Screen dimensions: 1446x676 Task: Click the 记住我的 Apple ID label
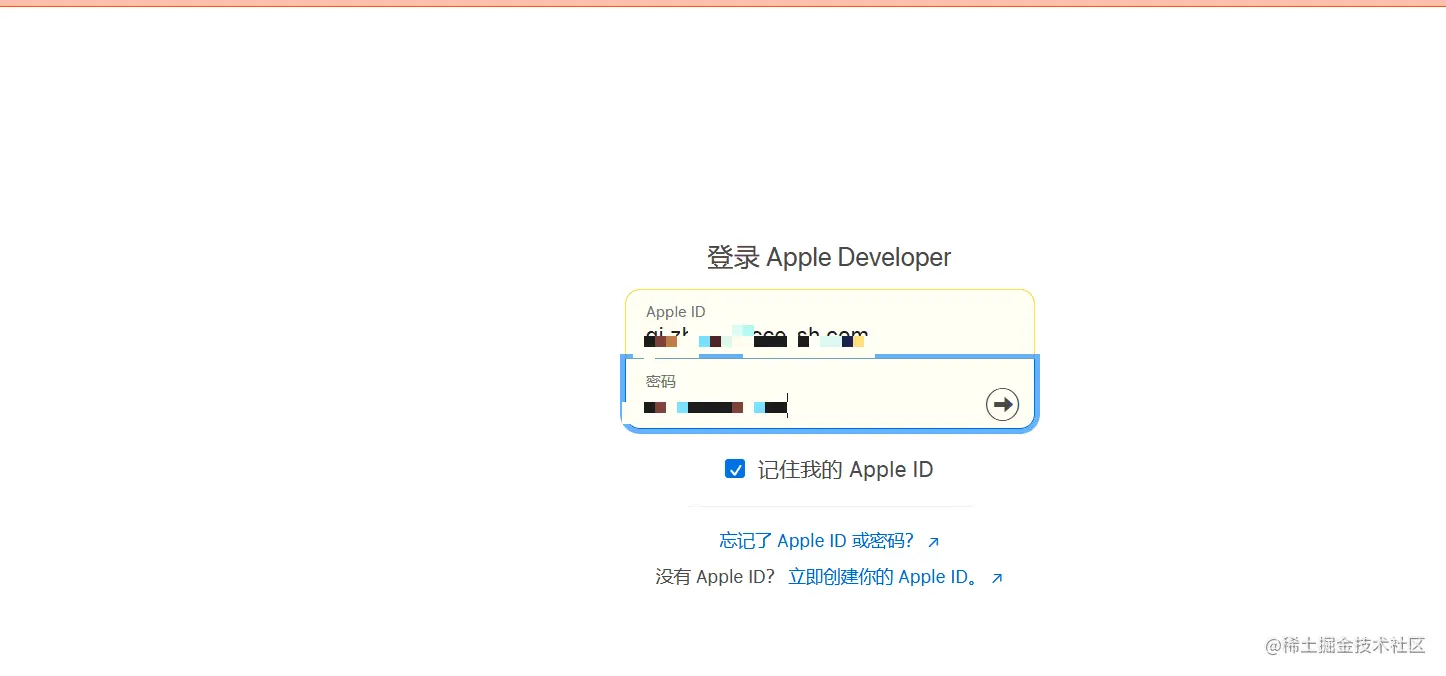click(845, 470)
